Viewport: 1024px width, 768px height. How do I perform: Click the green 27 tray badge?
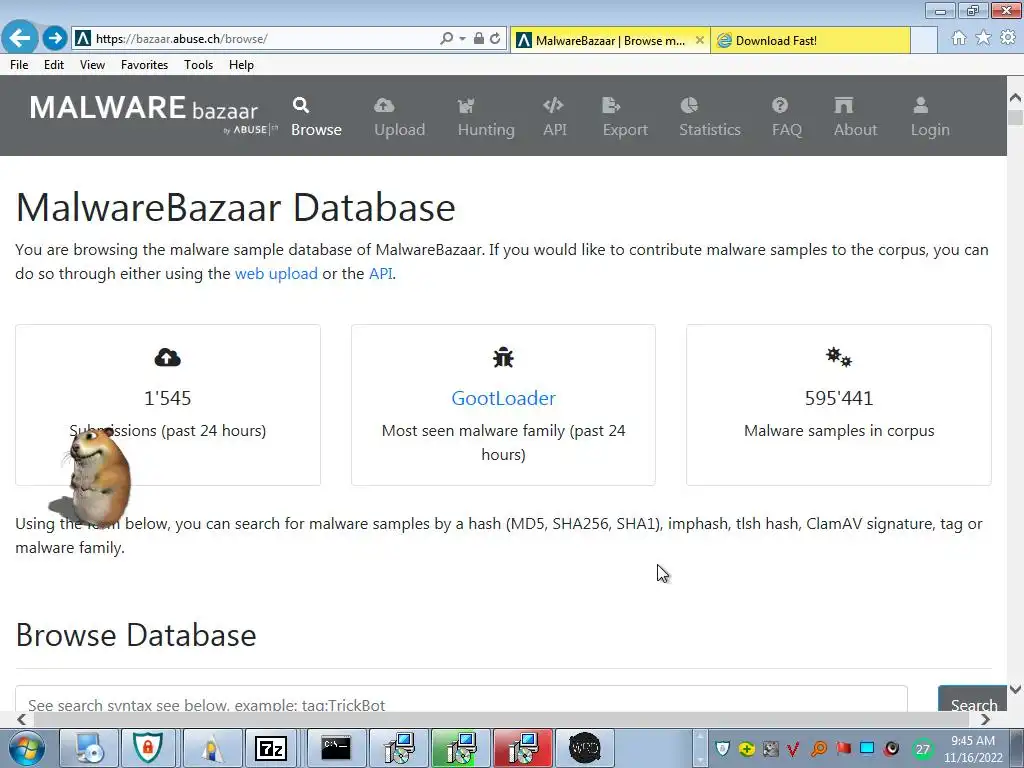(x=923, y=749)
